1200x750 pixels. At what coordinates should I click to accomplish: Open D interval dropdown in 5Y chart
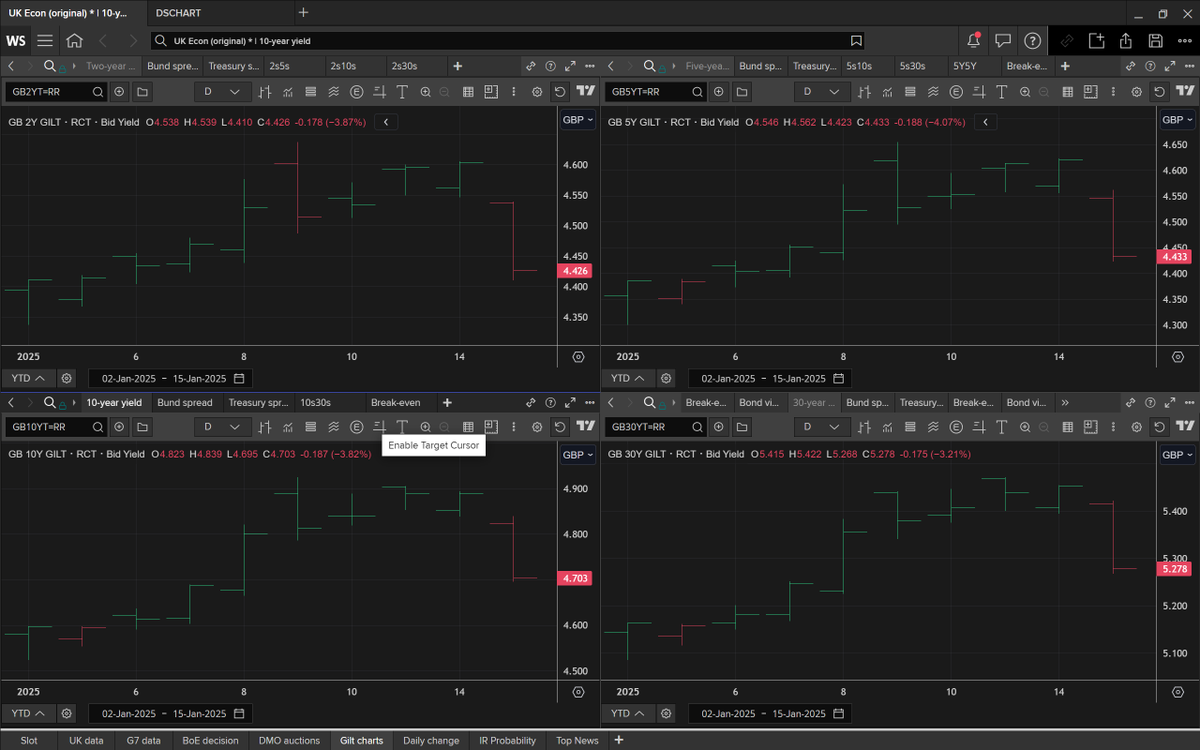[x=822, y=91]
